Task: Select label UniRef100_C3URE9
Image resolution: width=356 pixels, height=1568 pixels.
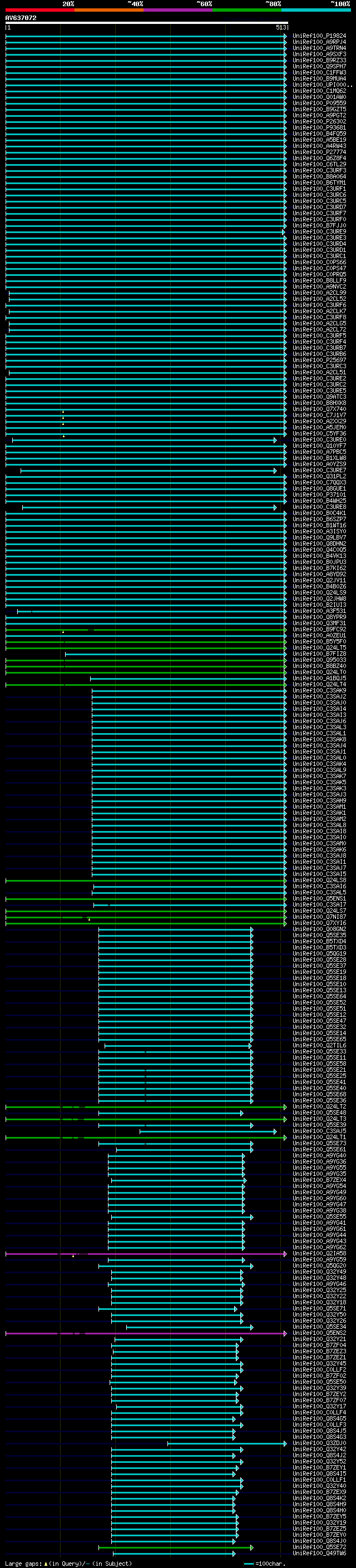Action: click(319, 232)
